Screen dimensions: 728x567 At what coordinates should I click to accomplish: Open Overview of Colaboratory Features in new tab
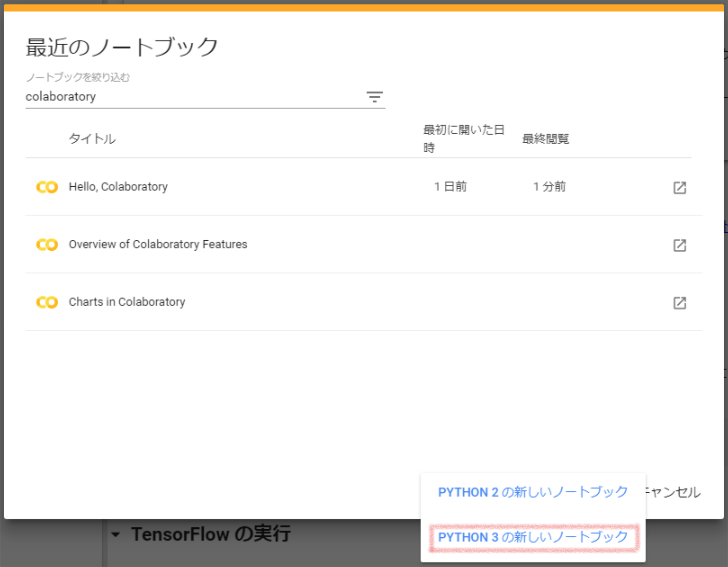[x=679, y=245]
